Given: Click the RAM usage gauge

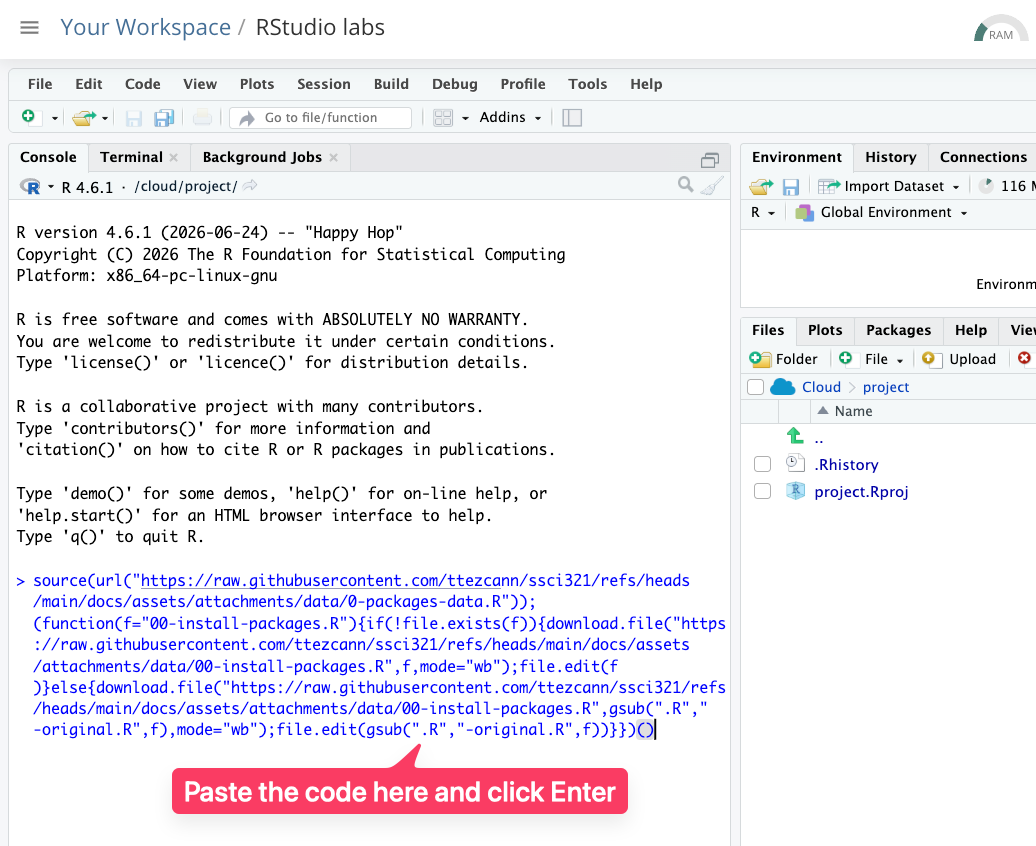Looking at the screenshot, I should (x=1000, y=29).
